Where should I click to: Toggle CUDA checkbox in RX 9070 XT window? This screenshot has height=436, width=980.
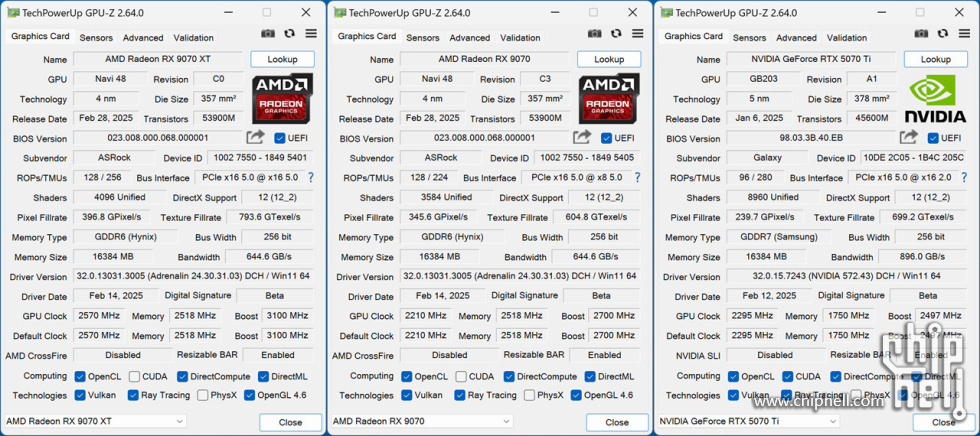[x=134, y=377]
